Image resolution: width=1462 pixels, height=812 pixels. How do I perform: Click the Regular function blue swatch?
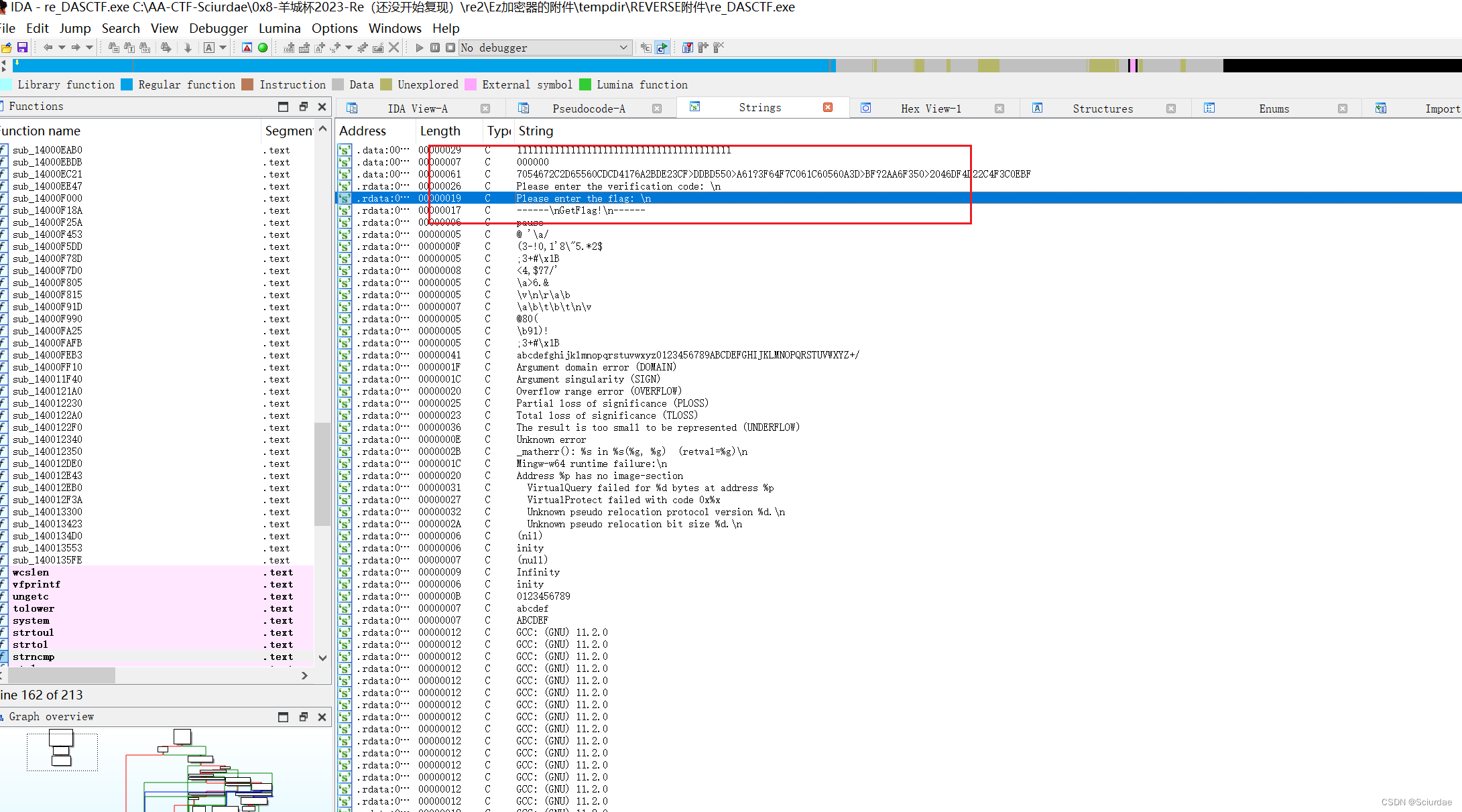tap(127, 84)
